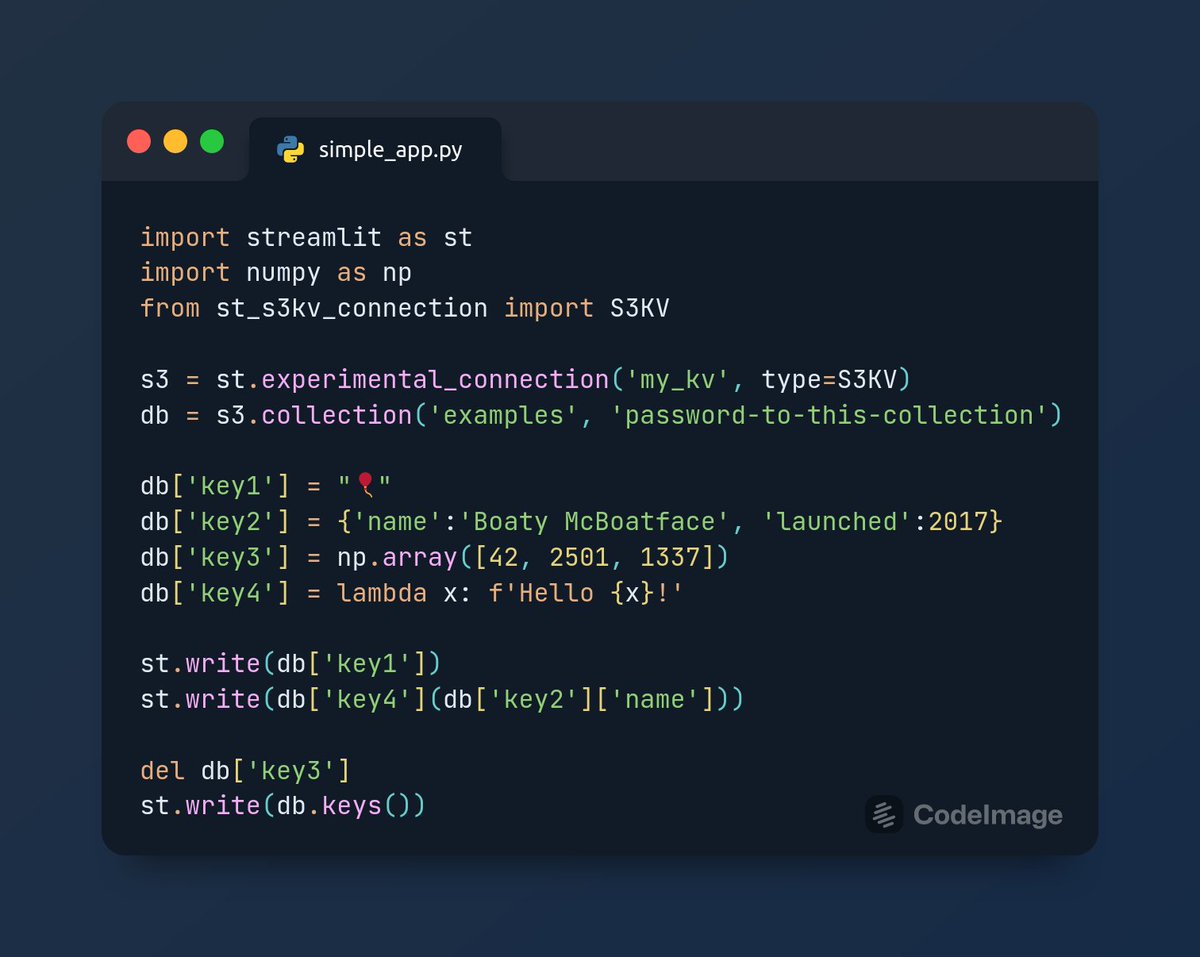Click the red close dot
This screenshot has width=1200, height=957.
[x=139, y=141]
